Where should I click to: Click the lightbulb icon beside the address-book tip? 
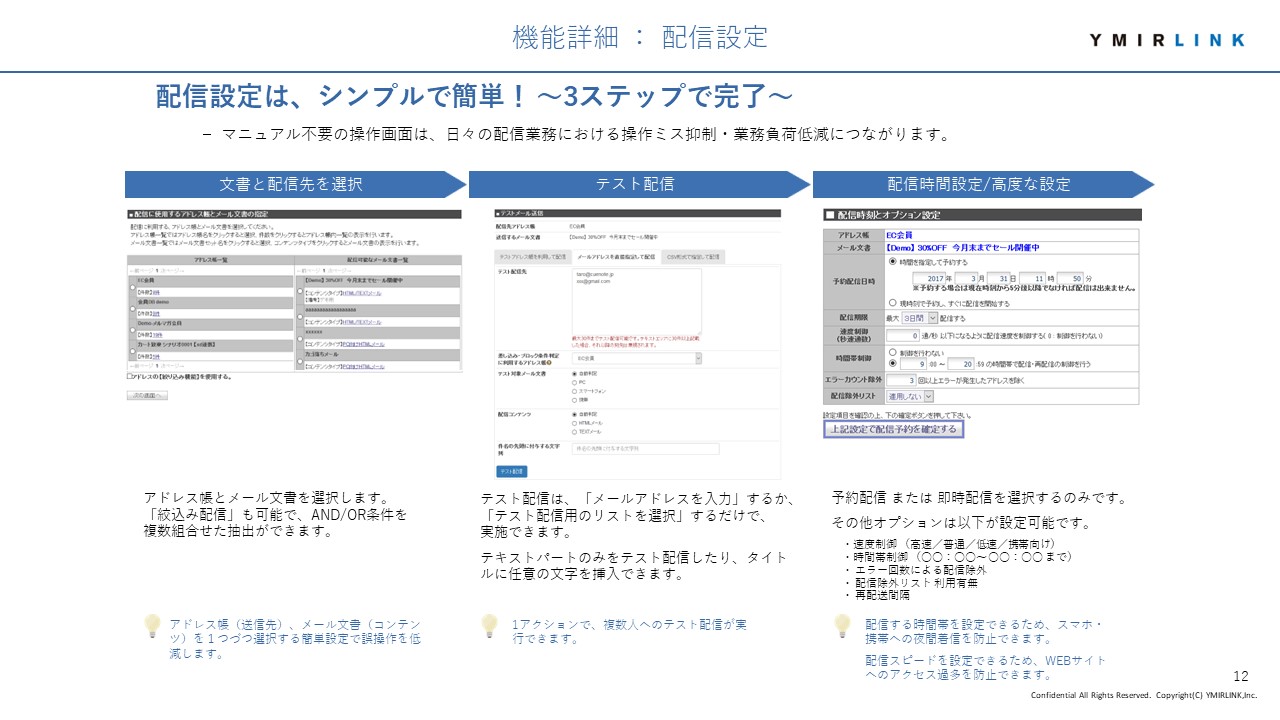tap(152, 626)
